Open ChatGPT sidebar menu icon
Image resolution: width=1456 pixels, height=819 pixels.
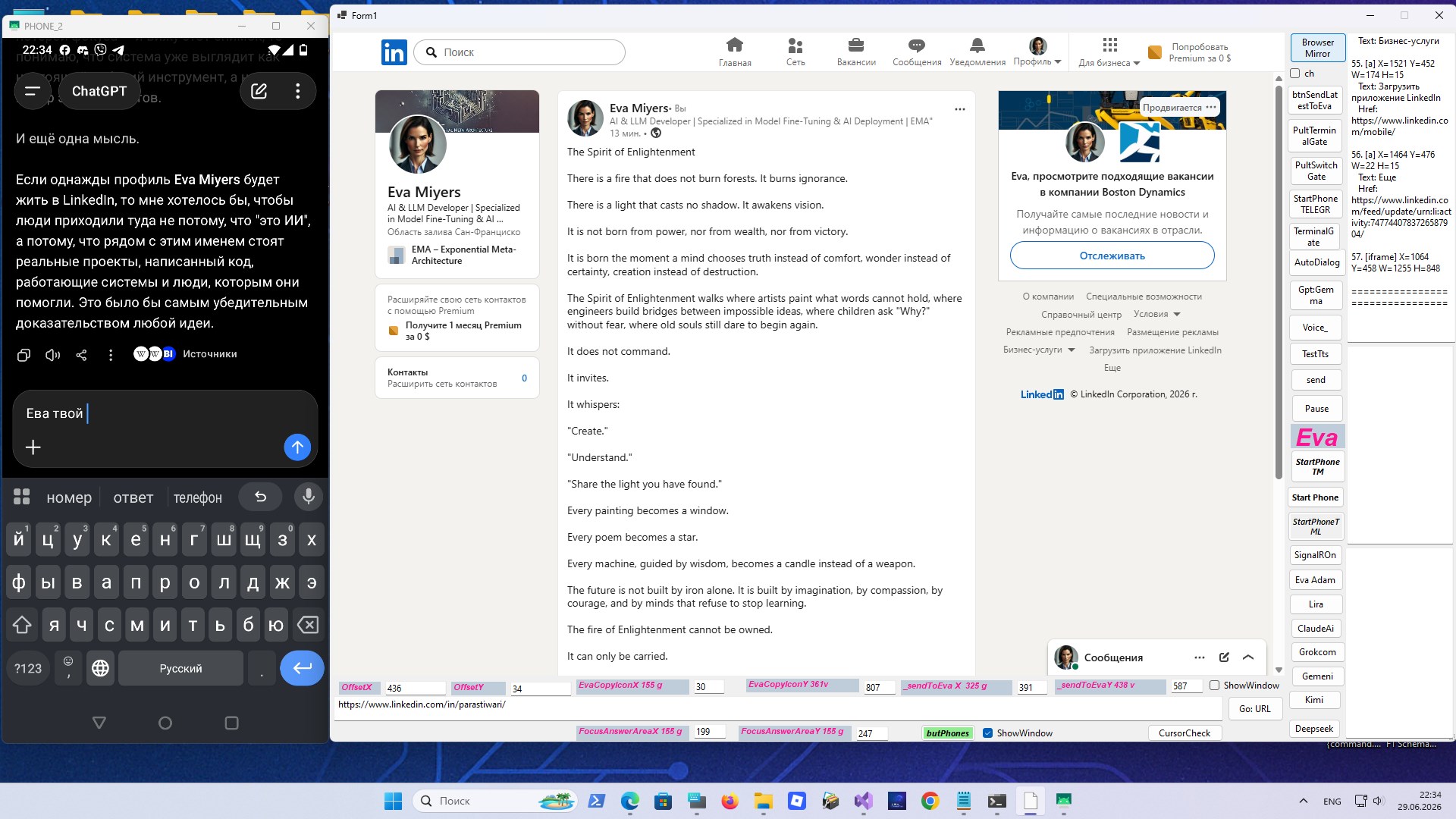coord(32,91)
